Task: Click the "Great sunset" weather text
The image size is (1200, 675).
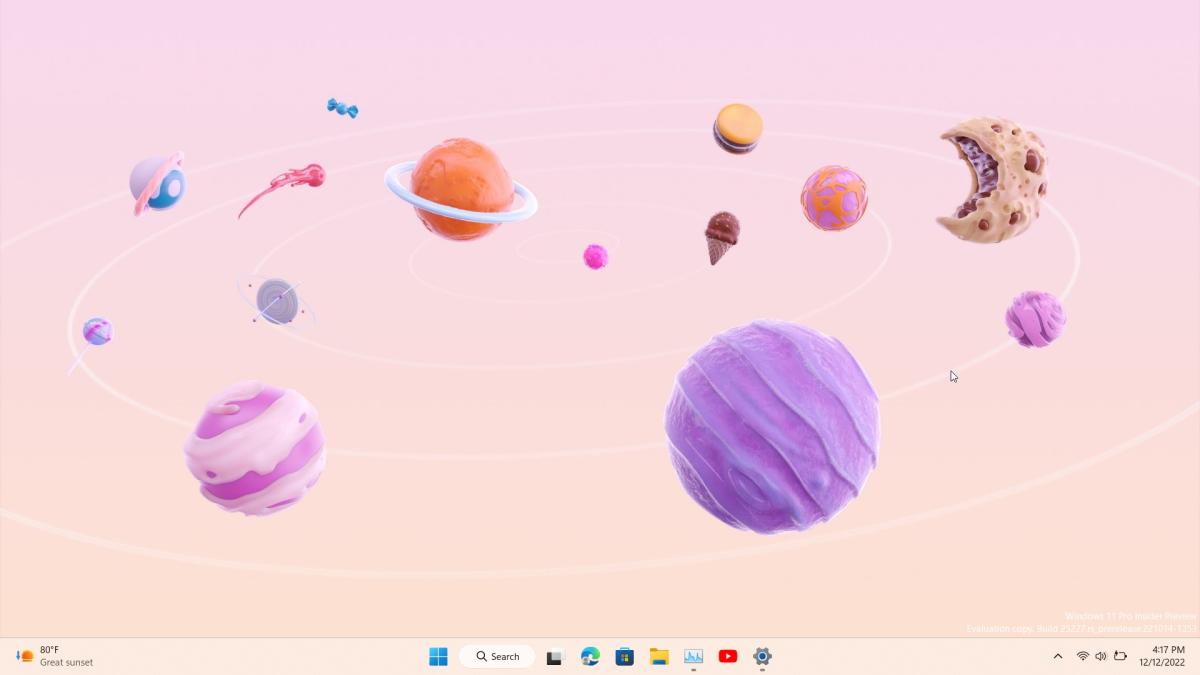Action: pyautogui.click(x=67, y=662)
